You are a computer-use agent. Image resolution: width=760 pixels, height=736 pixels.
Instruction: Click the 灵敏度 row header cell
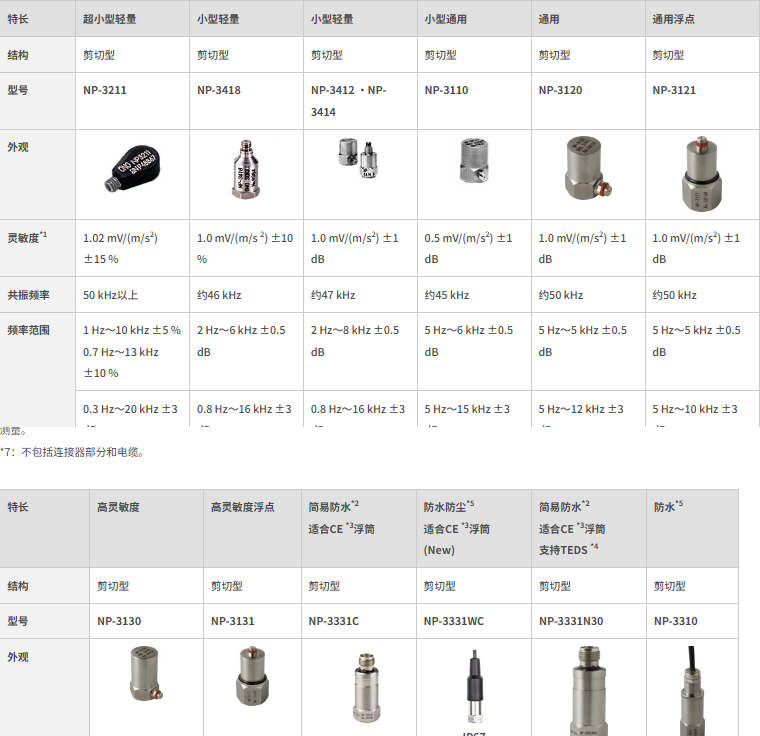38,248
